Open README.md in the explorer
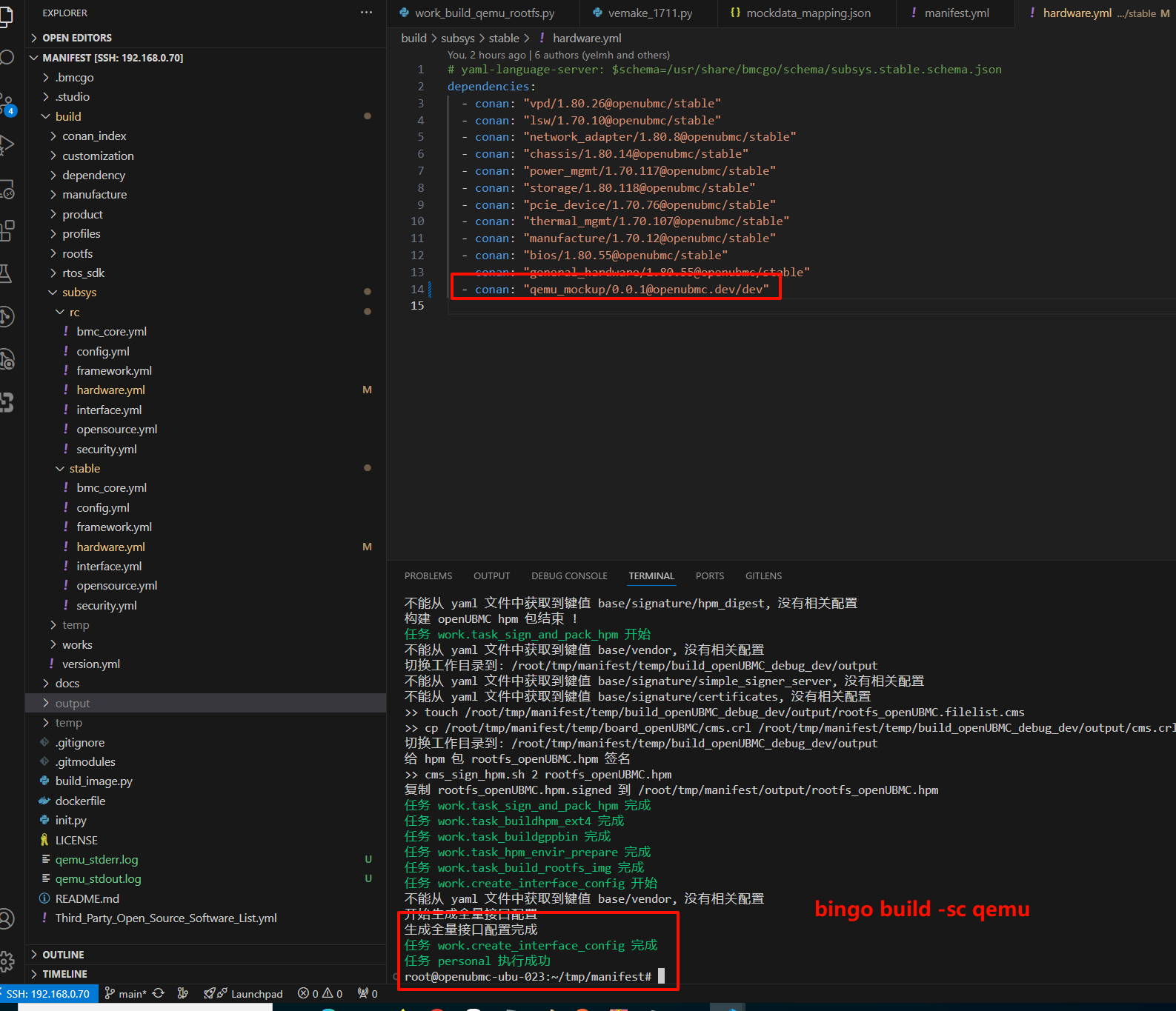Image resolution: width=1176 pixels, height=1011 pixels. tap(87, 898)
